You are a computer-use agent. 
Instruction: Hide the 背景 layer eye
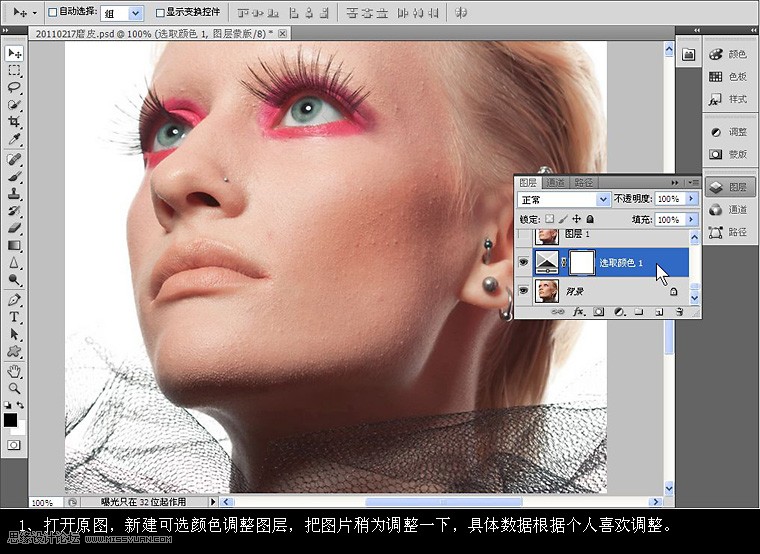coord(523,290)
